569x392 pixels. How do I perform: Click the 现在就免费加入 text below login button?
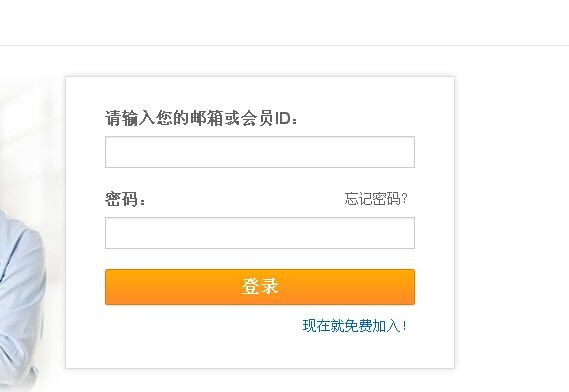tap(352, 326)
